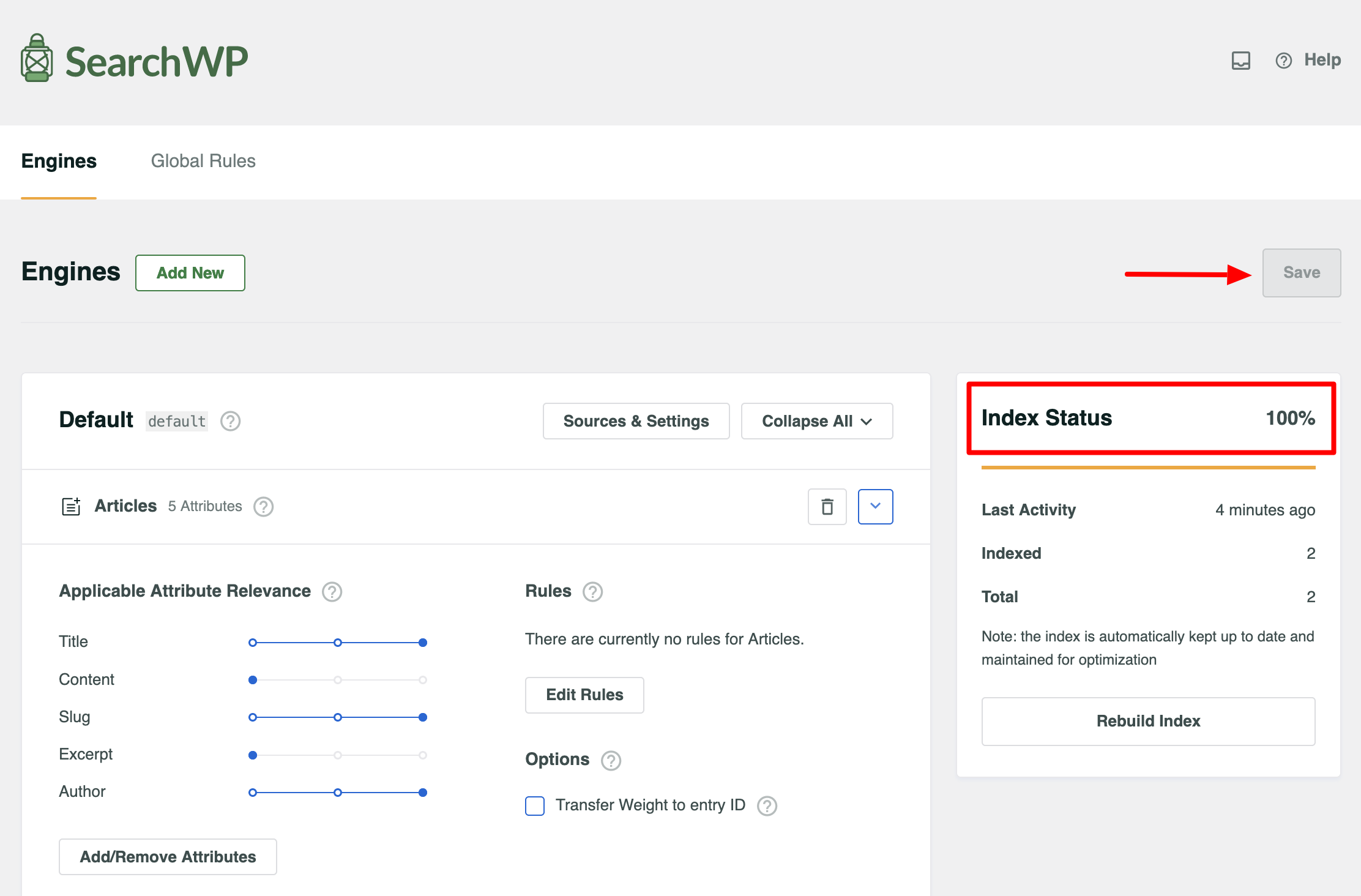Image resolution: width=1361 pixels, height=896 pixels.
Task: Show help tooltip for Articles attributes
Action: (x=263, y=507)
